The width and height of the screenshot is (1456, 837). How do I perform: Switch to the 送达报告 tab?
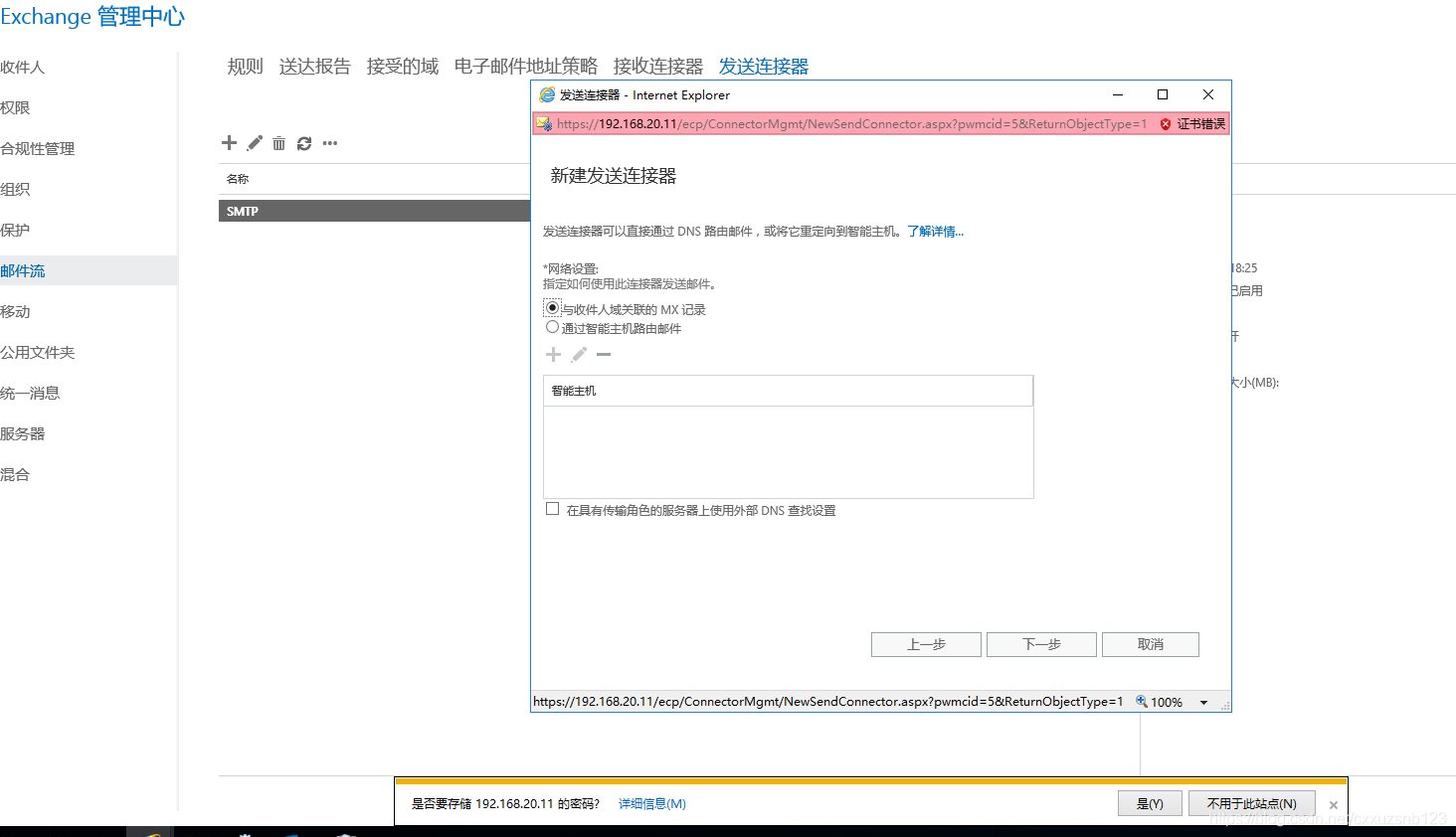315,67
